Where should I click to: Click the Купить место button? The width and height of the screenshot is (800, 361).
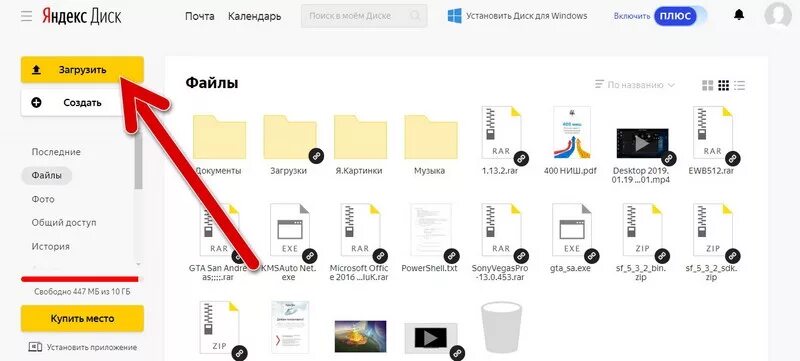point(82,319)
